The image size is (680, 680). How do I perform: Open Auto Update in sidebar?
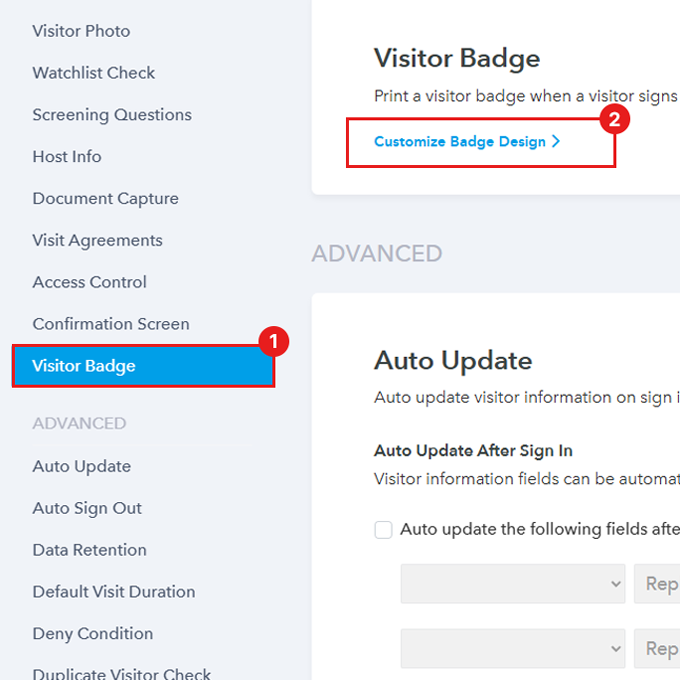81,467
